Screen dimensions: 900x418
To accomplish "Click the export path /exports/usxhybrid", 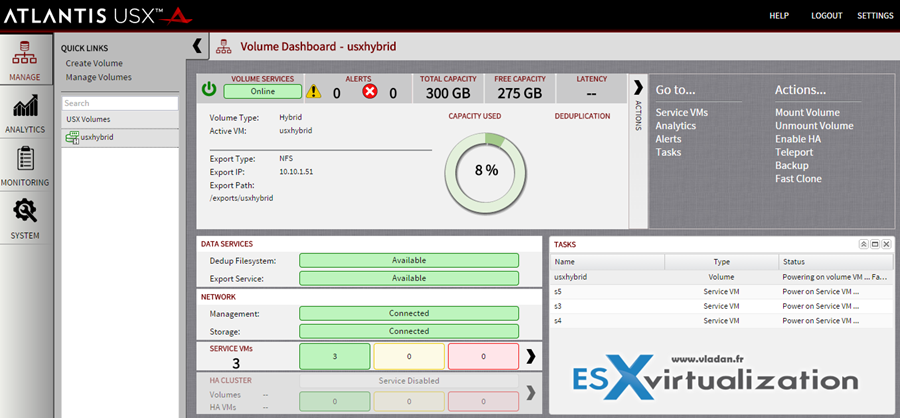I will (x=242, y=198).
